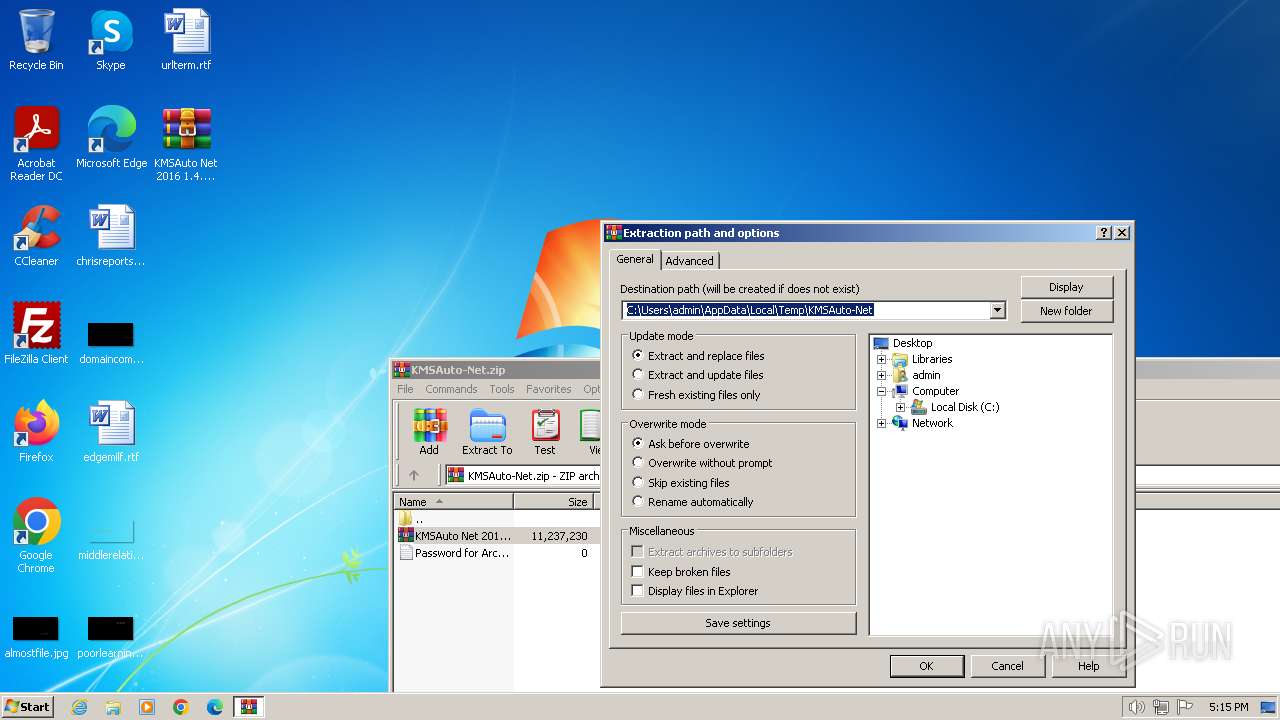Viewport: 1280px width, 720px height.
Task: Open WinRAR Commands menu
Action: tap(451, 389)
